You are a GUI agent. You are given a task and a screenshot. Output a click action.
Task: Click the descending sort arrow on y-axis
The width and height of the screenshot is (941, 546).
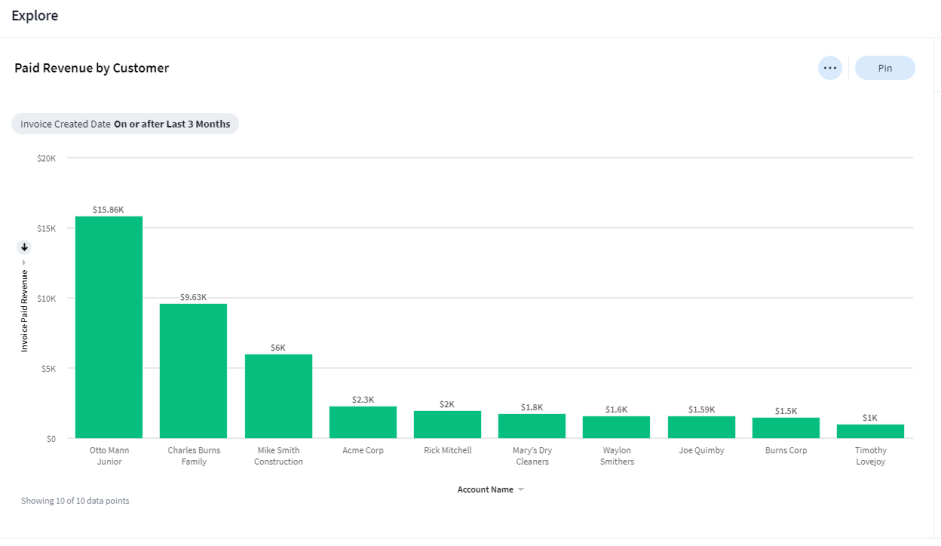[x=25, y=247]
